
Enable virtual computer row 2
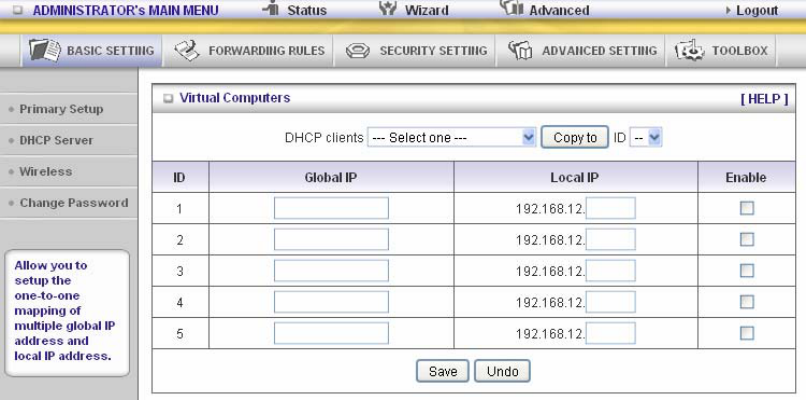point(746,240)
